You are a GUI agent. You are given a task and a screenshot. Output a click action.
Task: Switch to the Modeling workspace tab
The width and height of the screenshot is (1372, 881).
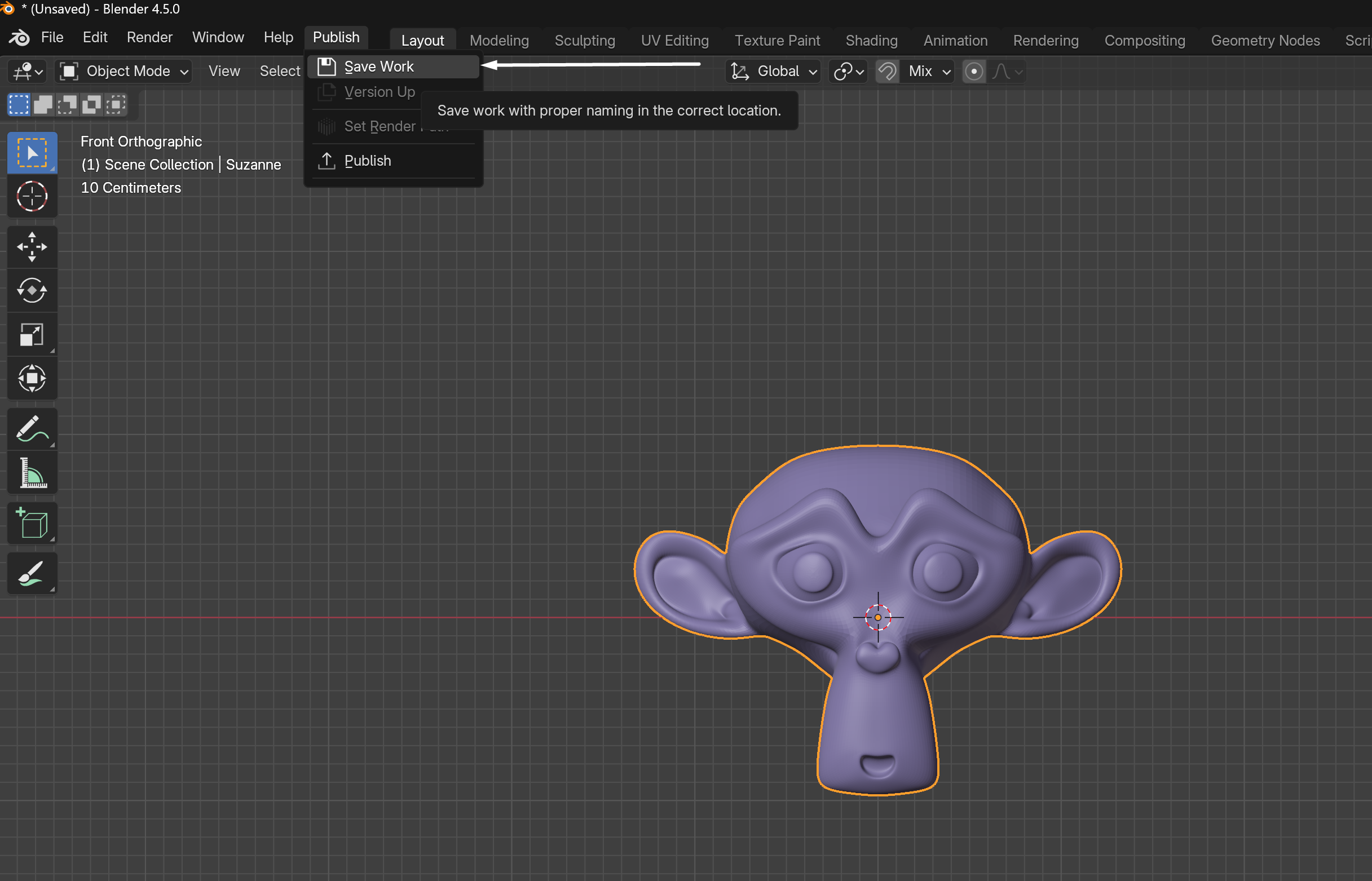(x=499, y=41)
